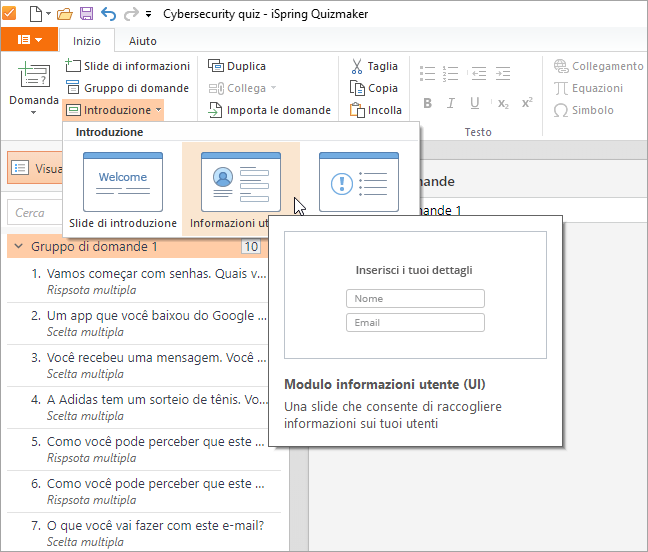This screenshot has height=552, width=648.
Task: Open folder icon in quick access toolbar
Action: (65, 14)
